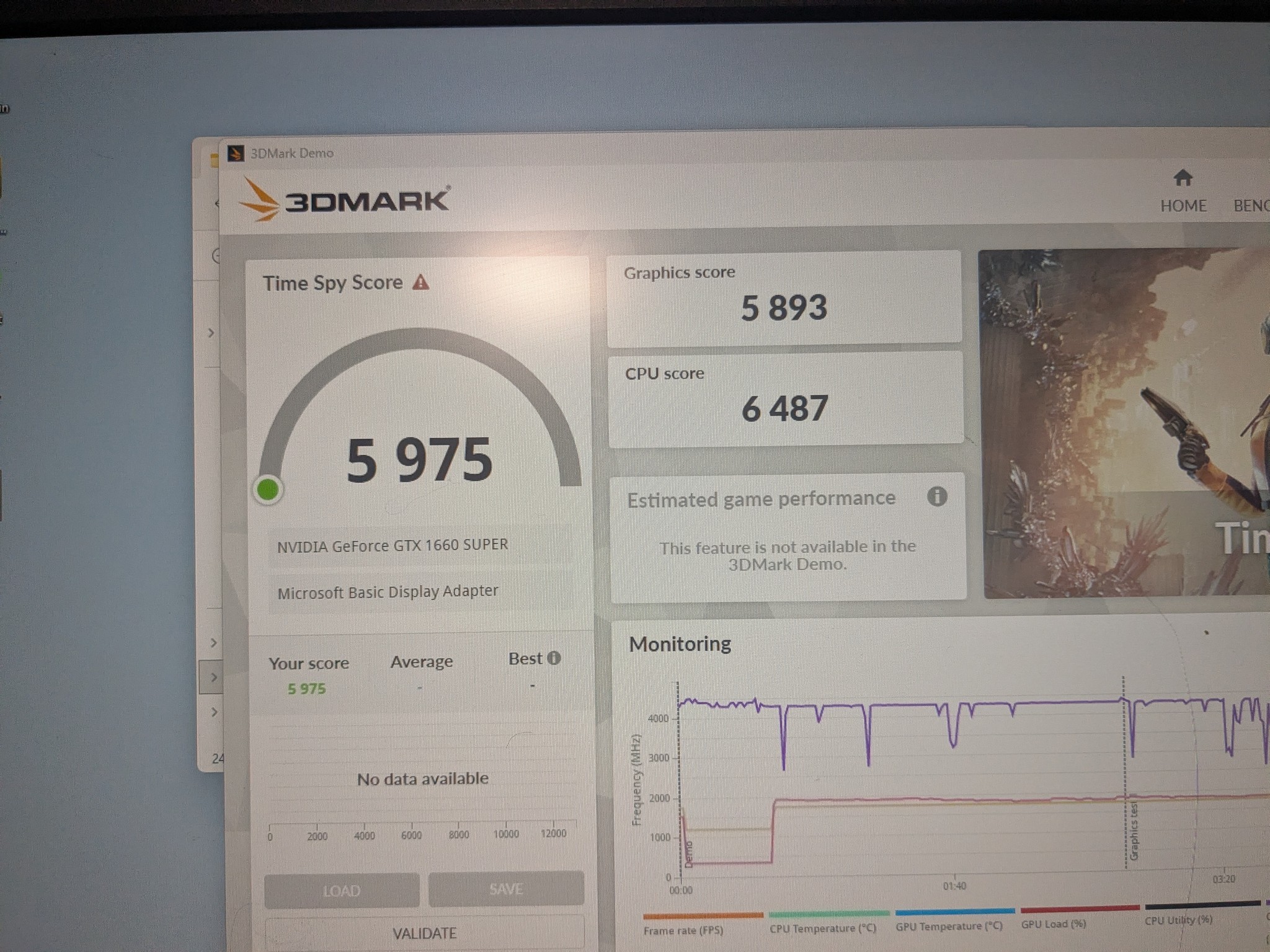Click the LOAD button
Viewport: 1270px width, 952px height.
point(342,891)
